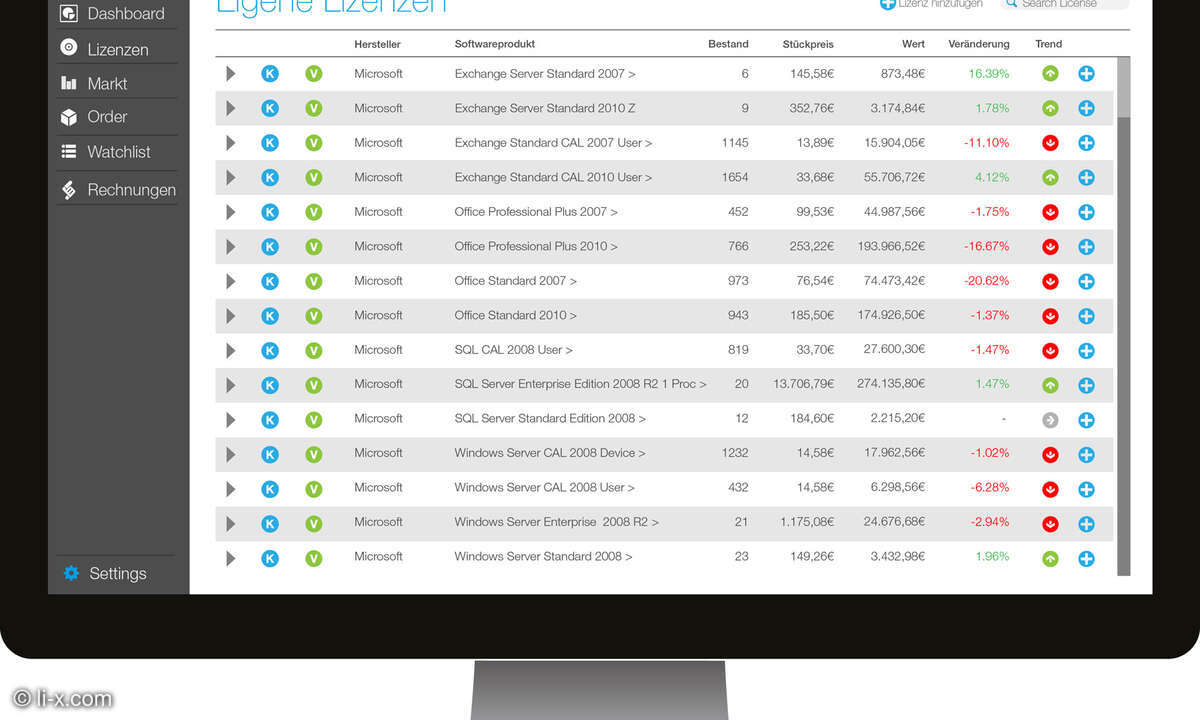Expand the Office Professional Plus 2010 row
Screen dimensions: 1200x720
[x=231, y=247]
